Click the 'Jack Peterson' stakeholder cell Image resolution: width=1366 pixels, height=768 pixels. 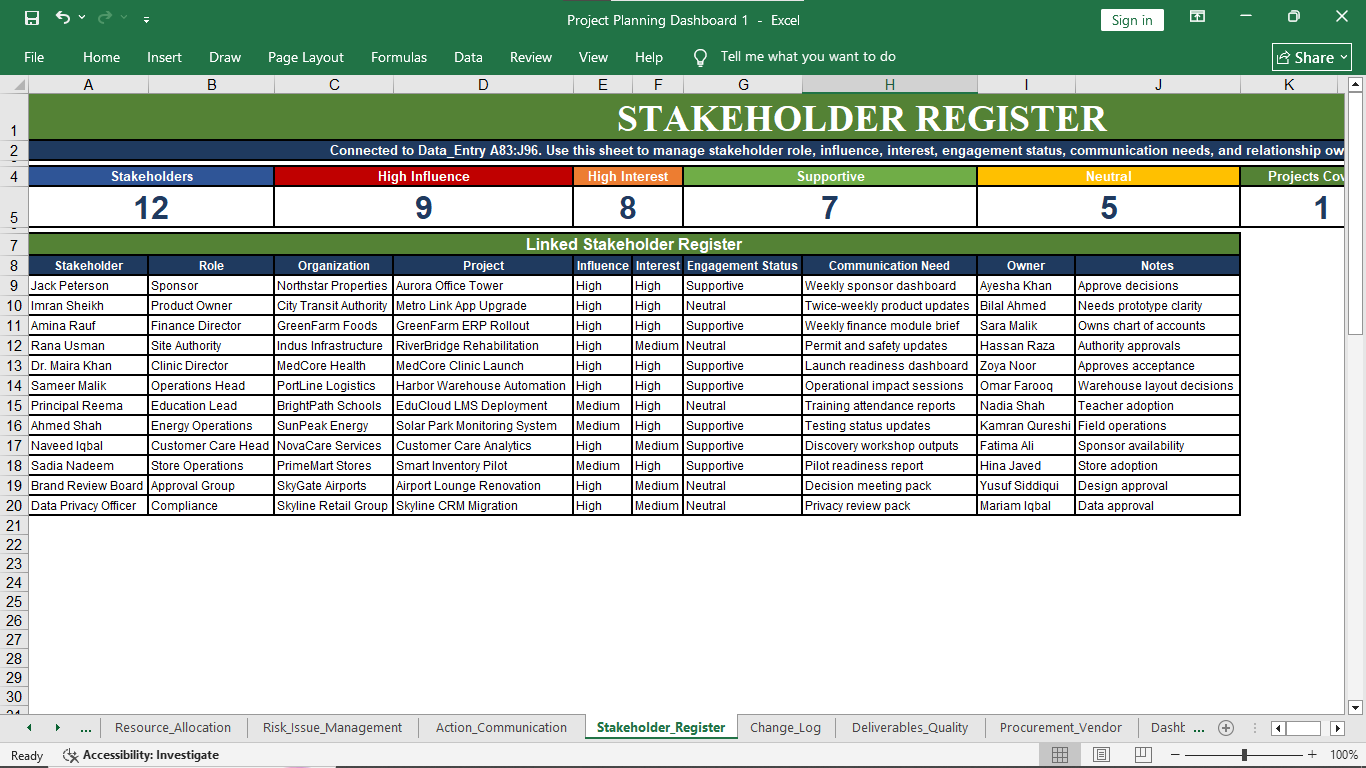(x=88, y=286)
